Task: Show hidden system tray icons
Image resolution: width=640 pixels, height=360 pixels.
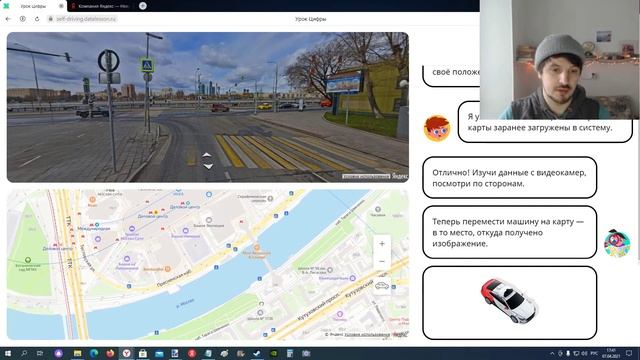Action: tap(552, 353)
